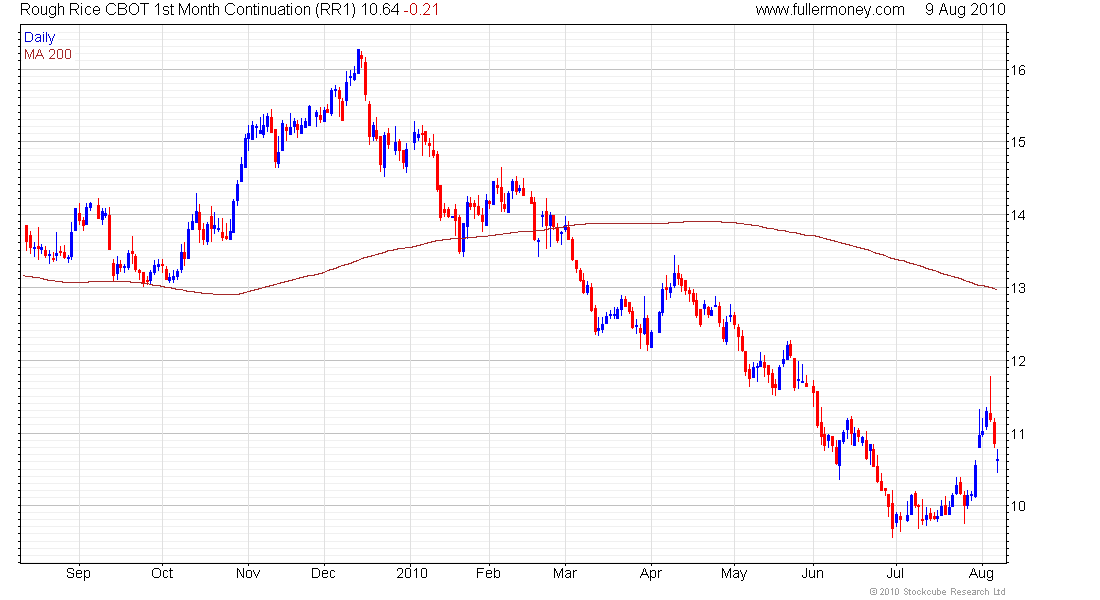Click the 10 price axis label
Image resolution: width=1100 pixels, height=600 pixels.
point(1018,507)
